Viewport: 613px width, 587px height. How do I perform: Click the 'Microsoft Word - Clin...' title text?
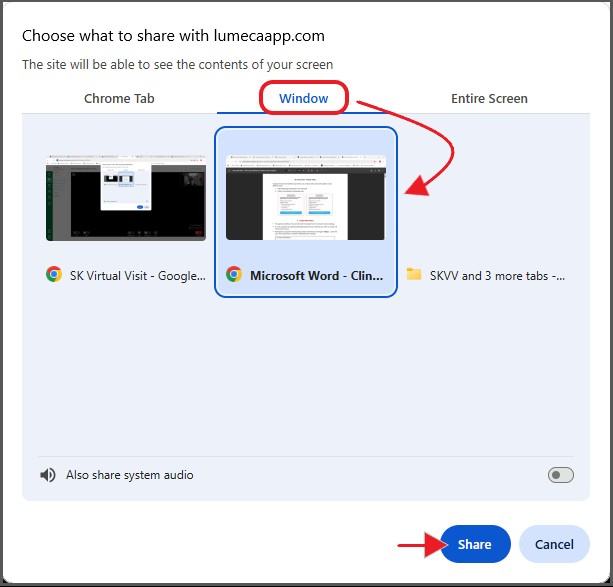pyautogui.click(x=315, y=275)
